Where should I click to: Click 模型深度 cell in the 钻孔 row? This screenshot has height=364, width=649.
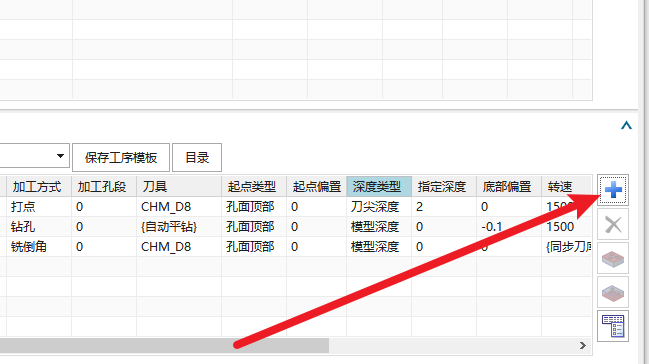(379, 227)
